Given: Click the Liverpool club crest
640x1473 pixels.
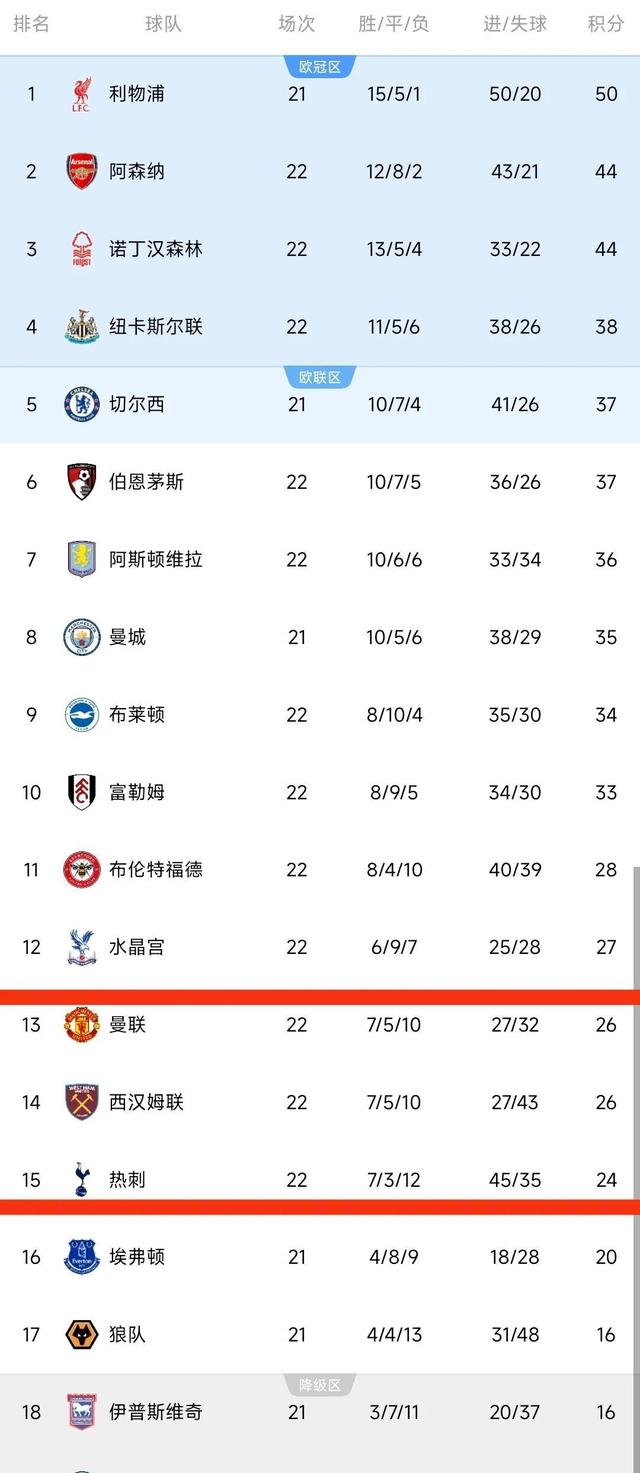Looking at the screenshot, I should 82,94.
